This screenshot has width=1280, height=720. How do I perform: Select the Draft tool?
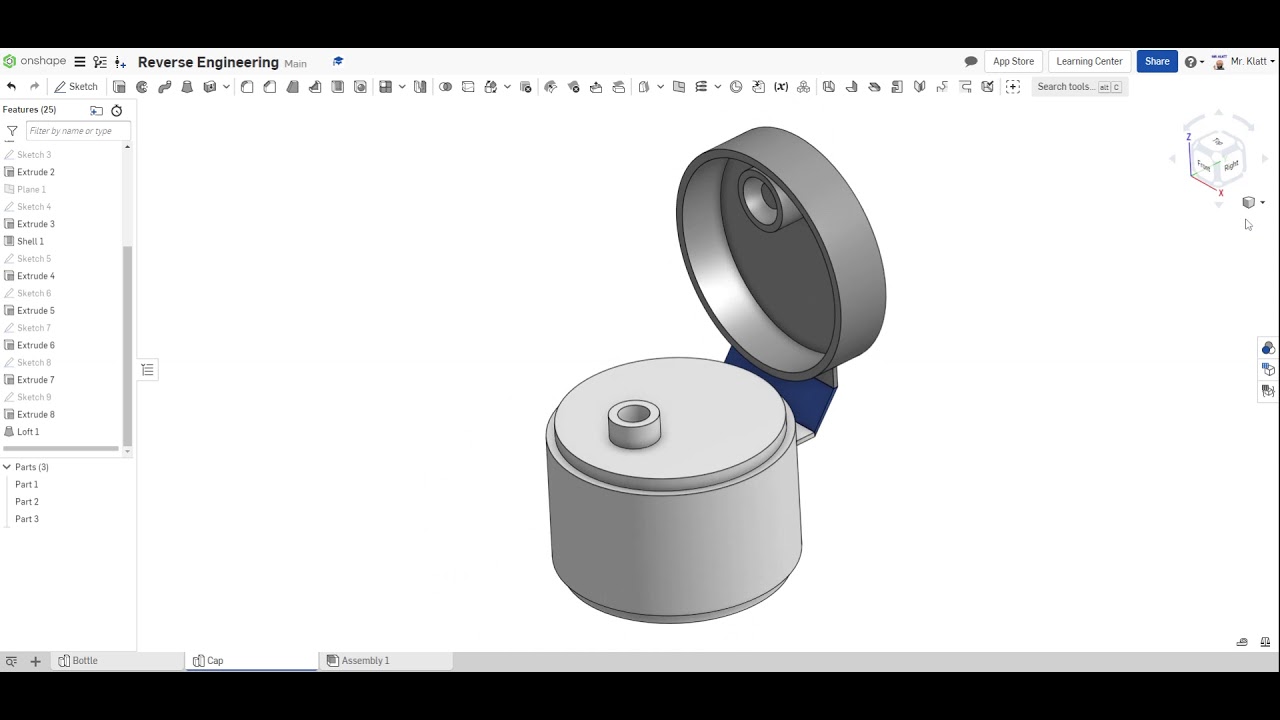[x=293, y=87]
